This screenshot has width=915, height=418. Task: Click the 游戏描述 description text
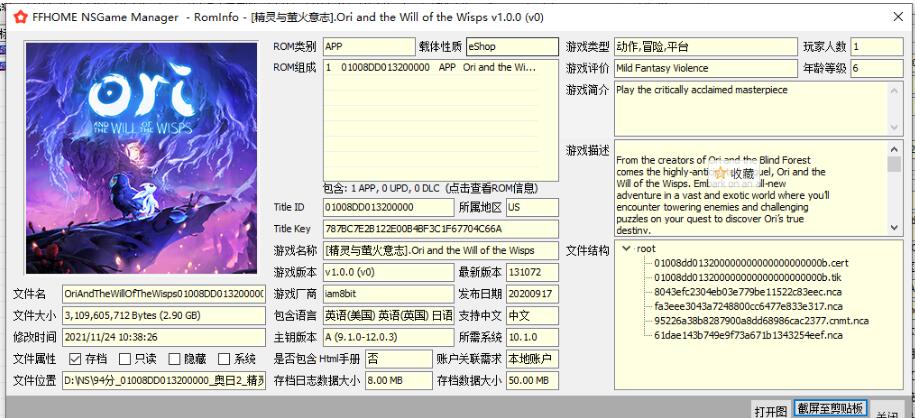(x=721, y=195)
